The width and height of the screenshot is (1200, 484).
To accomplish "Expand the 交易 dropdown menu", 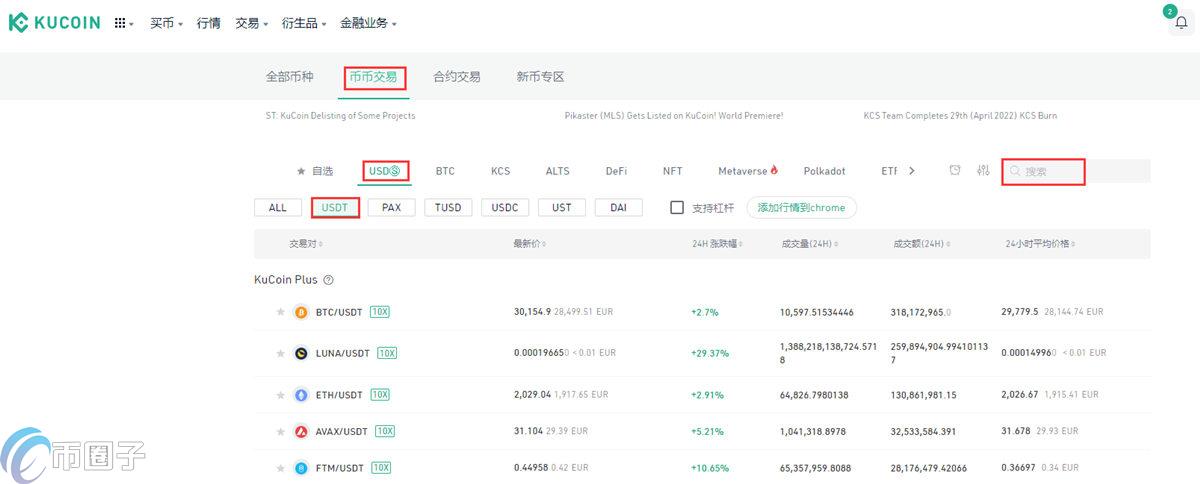I will click(x=251, y=23).
